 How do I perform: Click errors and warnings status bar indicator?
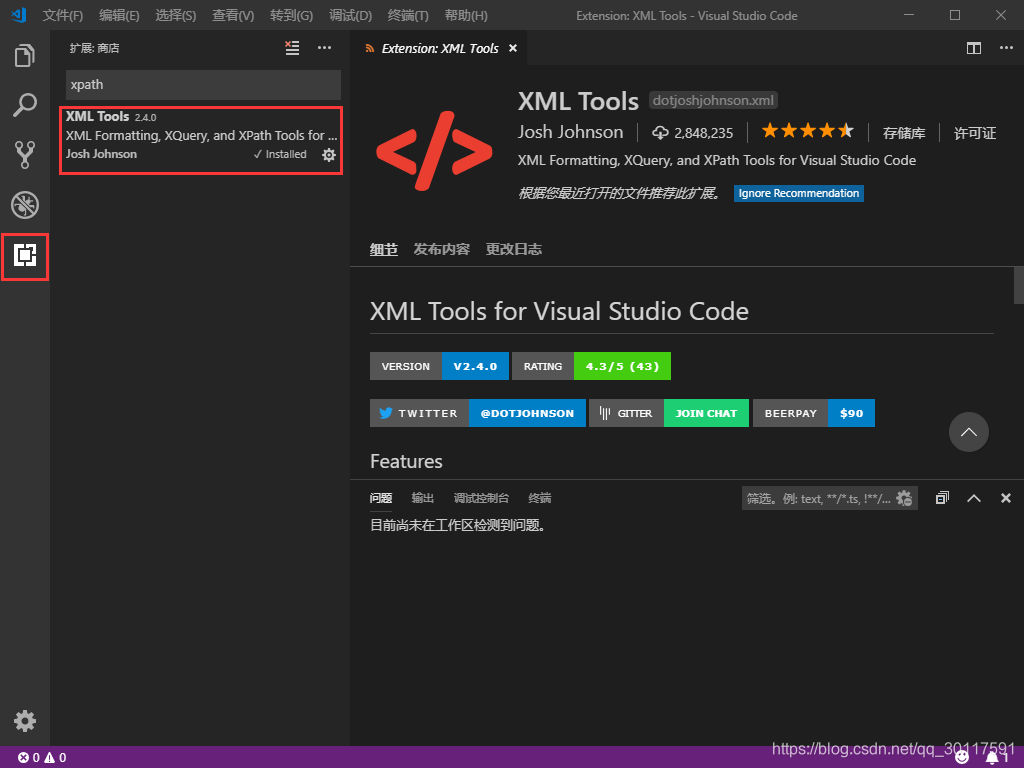click(x=42, y=758)
